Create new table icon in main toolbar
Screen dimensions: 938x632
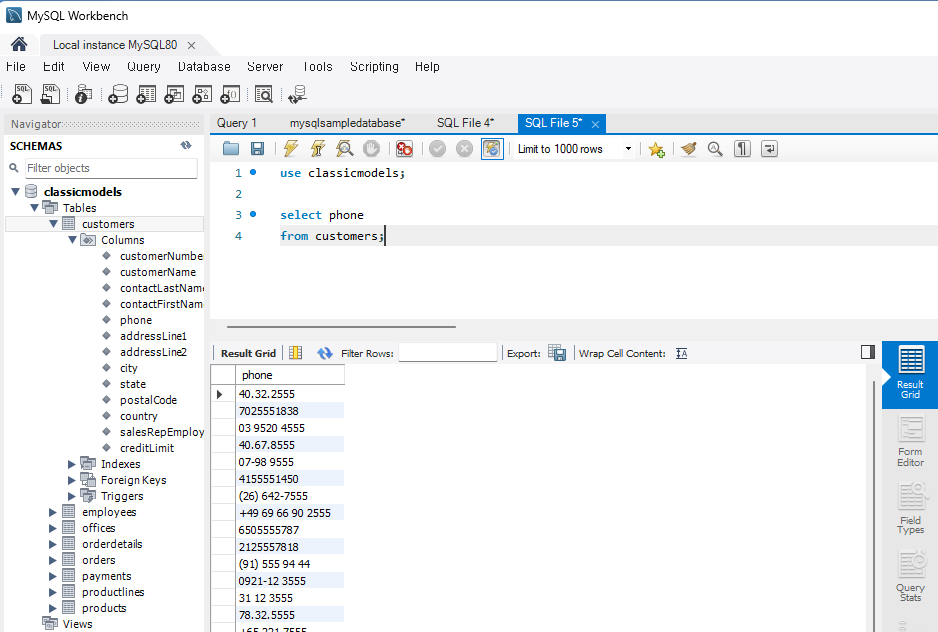[146, 94]
